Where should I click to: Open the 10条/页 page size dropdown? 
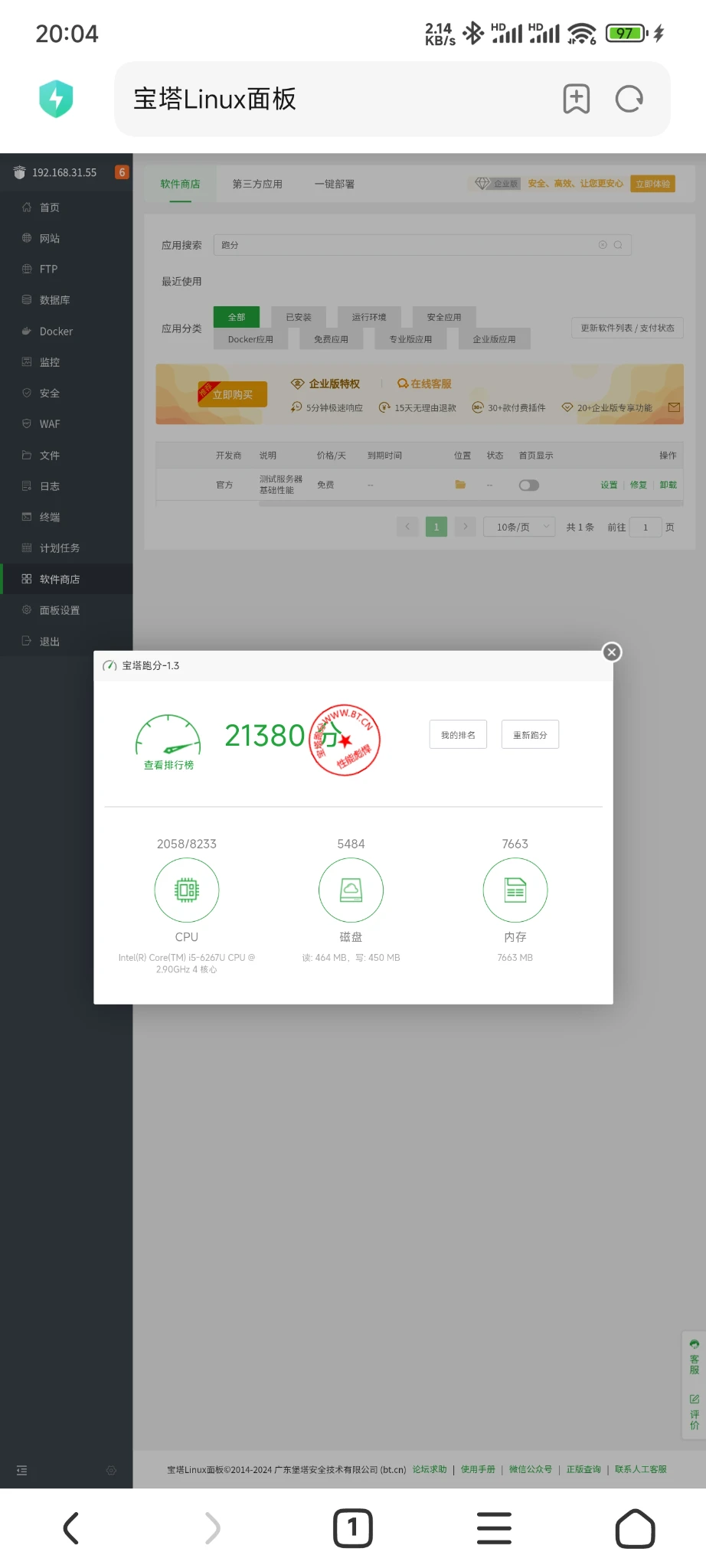519,527
